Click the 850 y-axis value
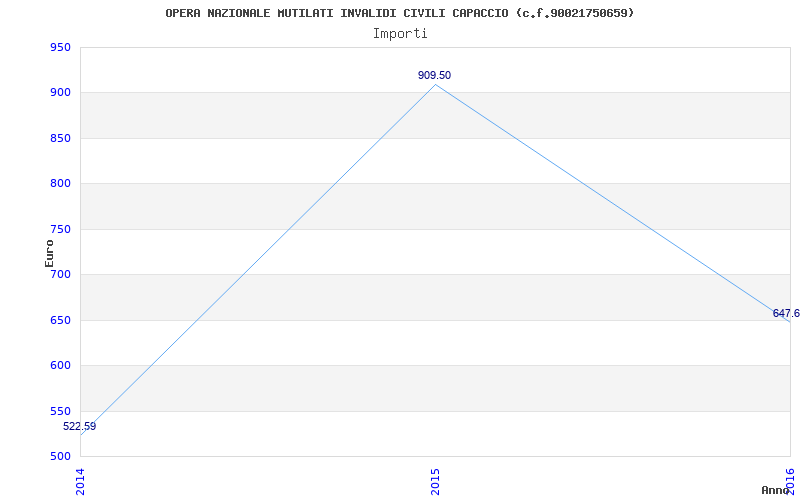Image resolution: width=800 pixels, height=500 pixels. [x=60, y=138]
